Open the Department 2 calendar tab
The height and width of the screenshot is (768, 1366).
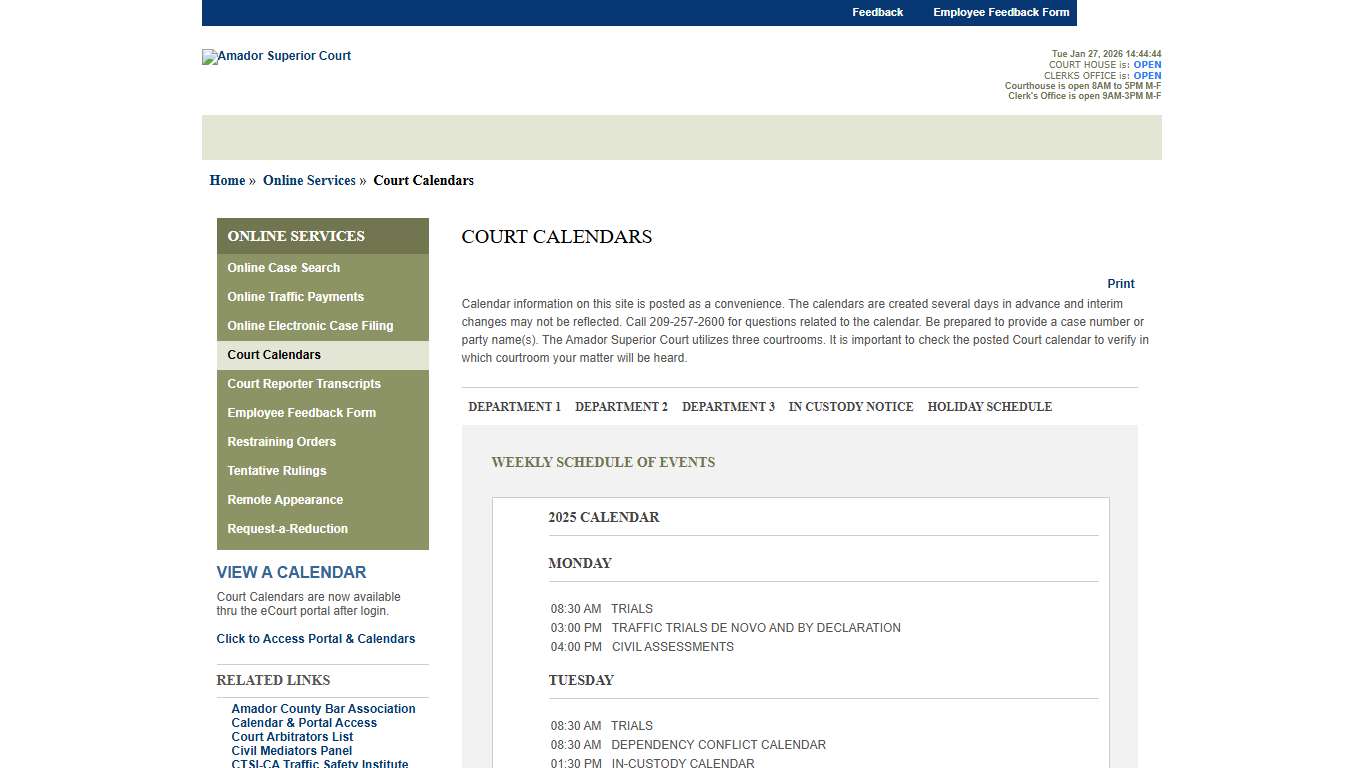tap(621, 407)
